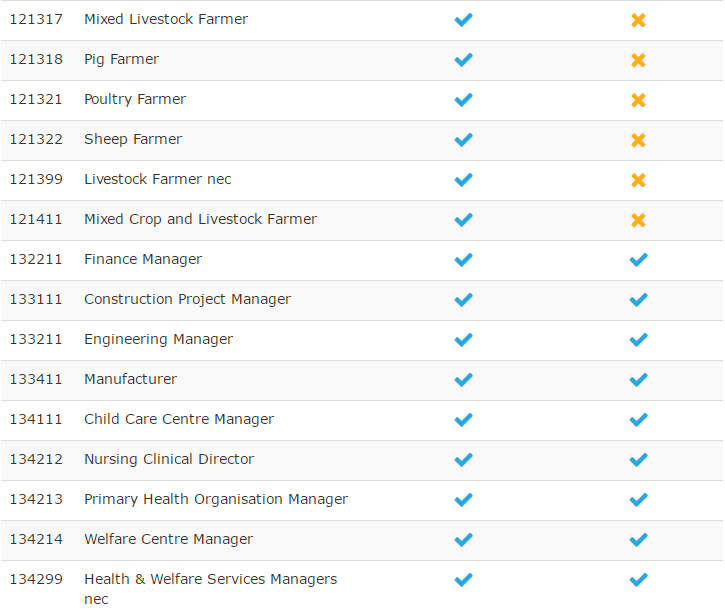Select the Poultry Farmer occupation text
Screen dimensions: 725x610
(135, 100)
